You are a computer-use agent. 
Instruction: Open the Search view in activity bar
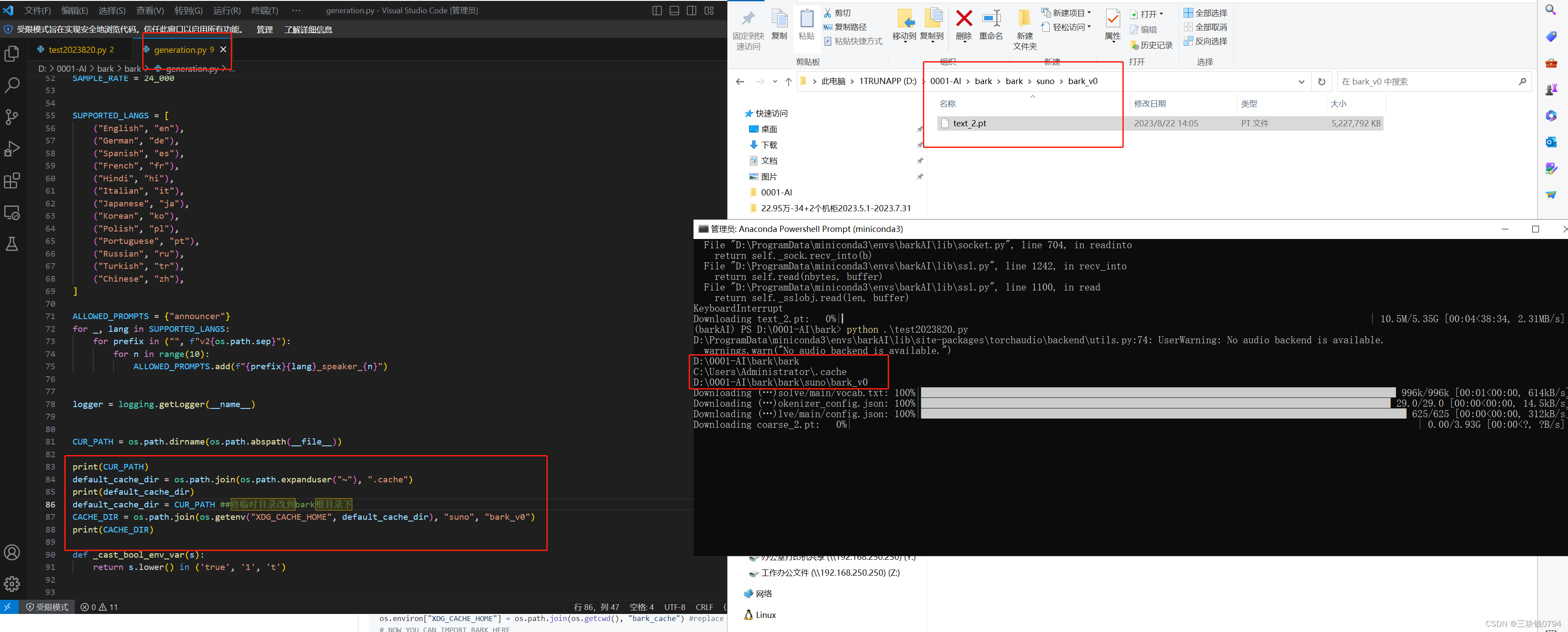(x=12, y=85)
